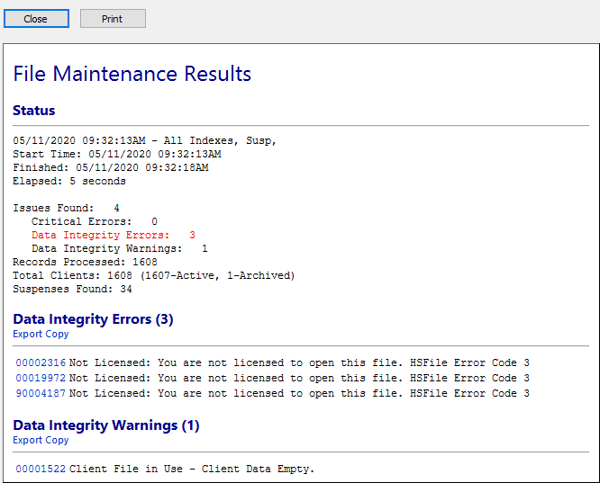Select the All Indexes, Susp, line

[144, 141]
